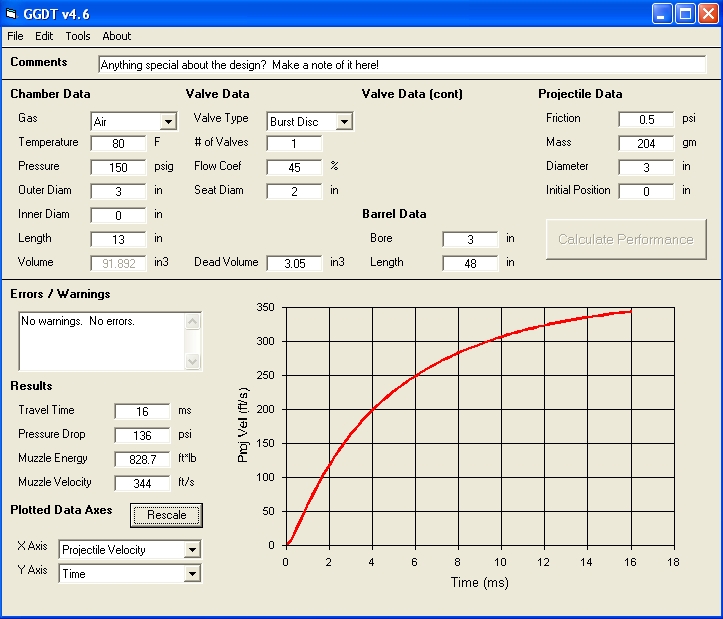Select the Flow Coef input field
The width and height of the screenshot is (723, 619).
294,167
